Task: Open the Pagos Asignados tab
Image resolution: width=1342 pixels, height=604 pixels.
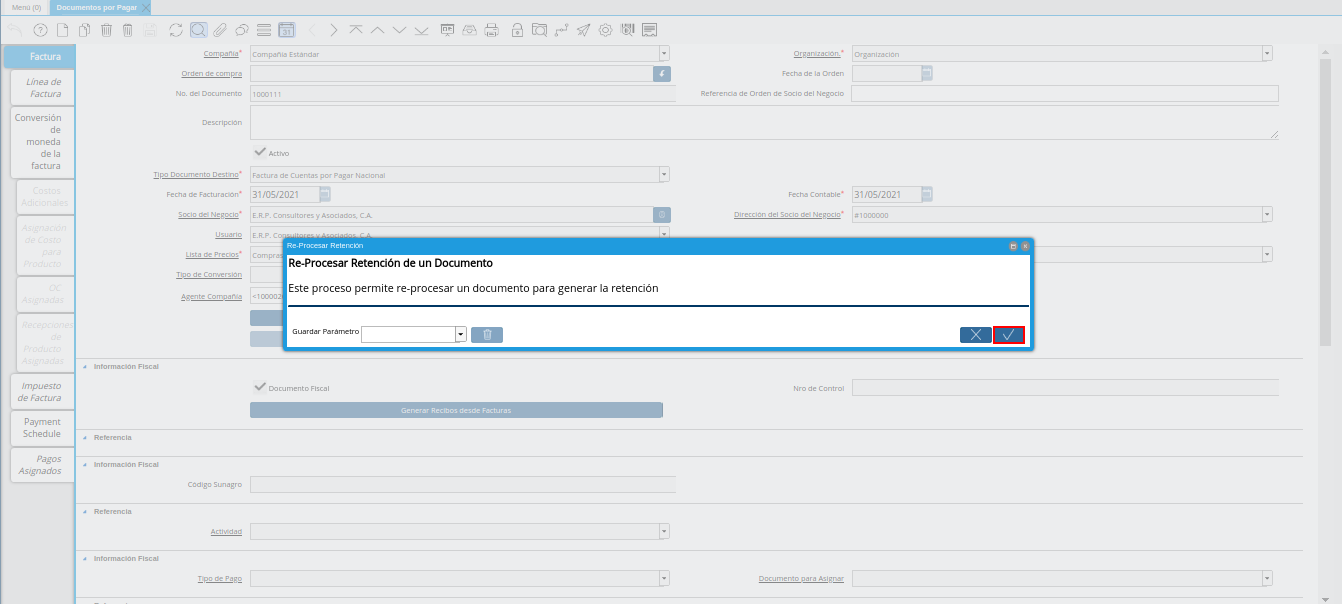Action: (43, 465)
